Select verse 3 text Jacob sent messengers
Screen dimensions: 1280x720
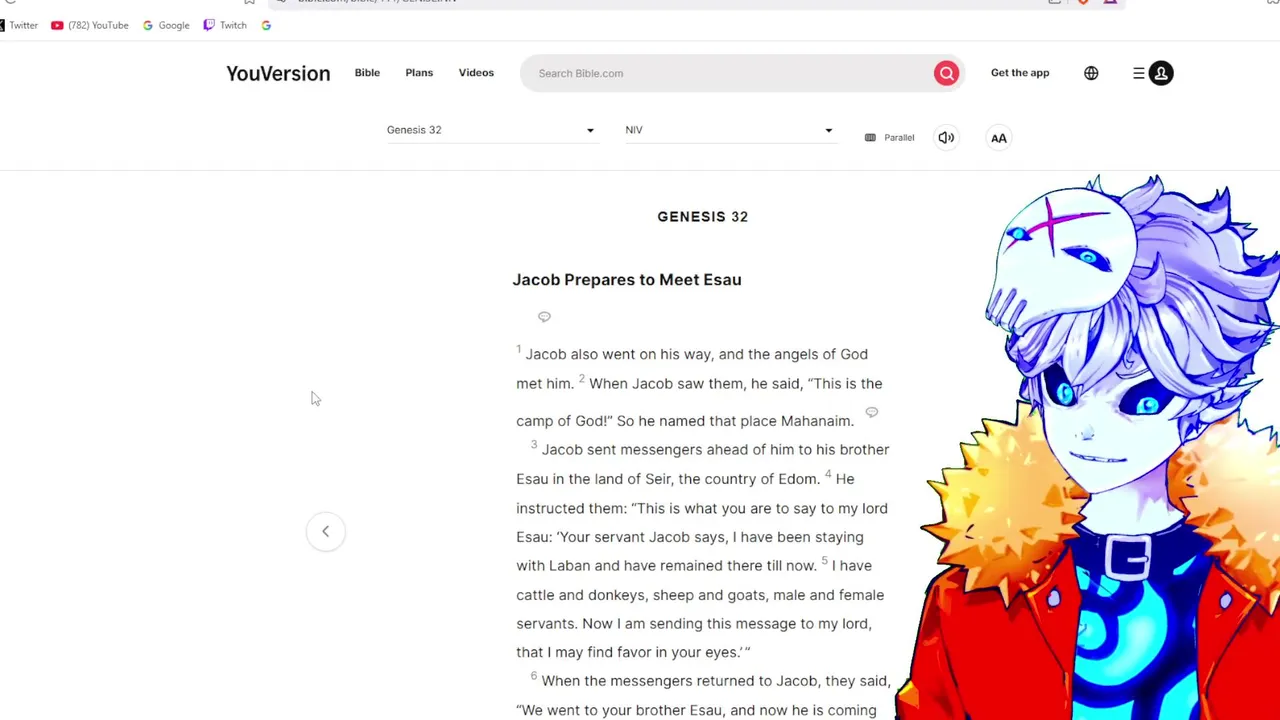click(x=624, y=450)
